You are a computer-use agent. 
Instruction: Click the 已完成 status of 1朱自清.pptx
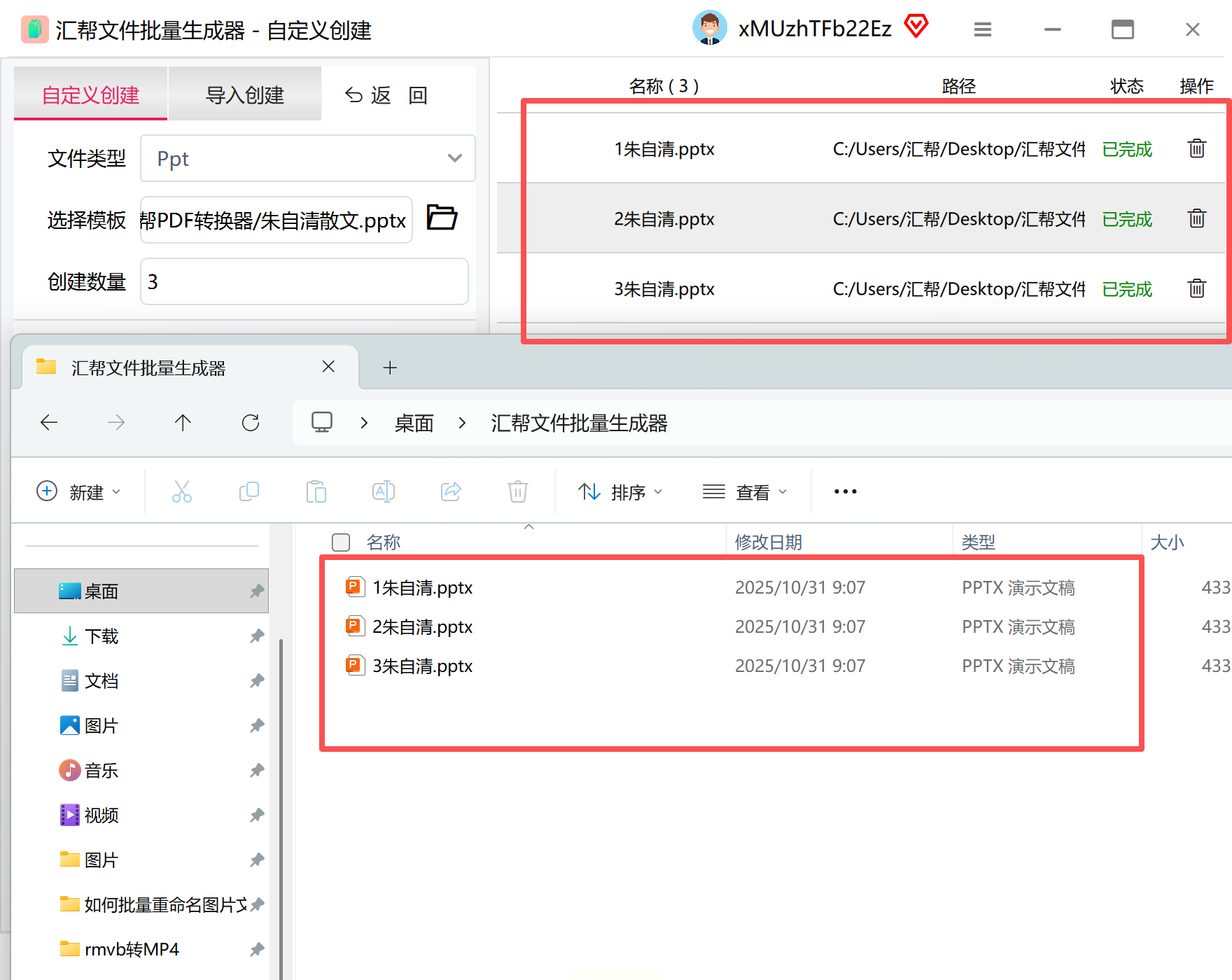1127,149
